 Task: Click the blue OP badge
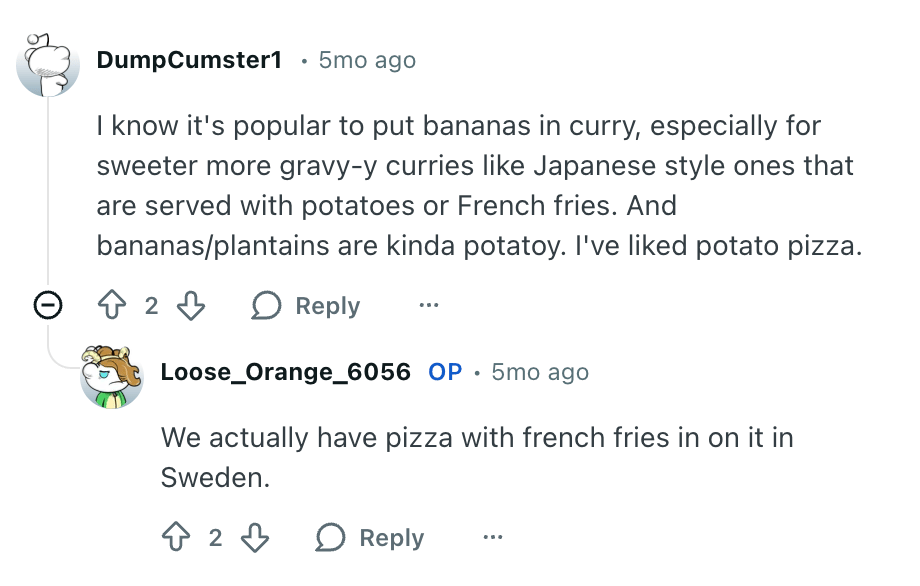click(445, 372)
